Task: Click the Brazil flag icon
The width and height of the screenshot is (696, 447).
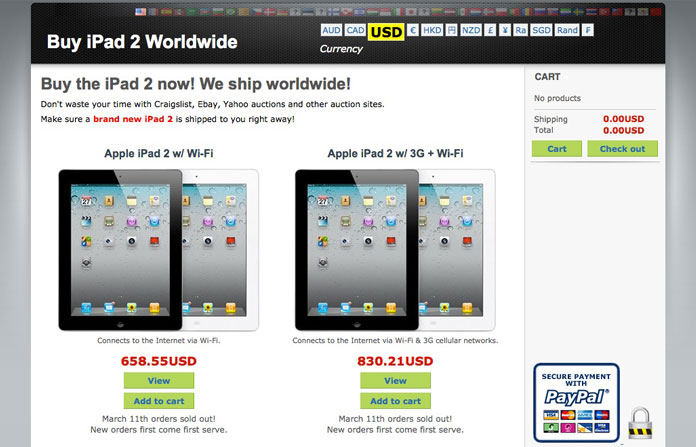Action: [x=231, y=12]
